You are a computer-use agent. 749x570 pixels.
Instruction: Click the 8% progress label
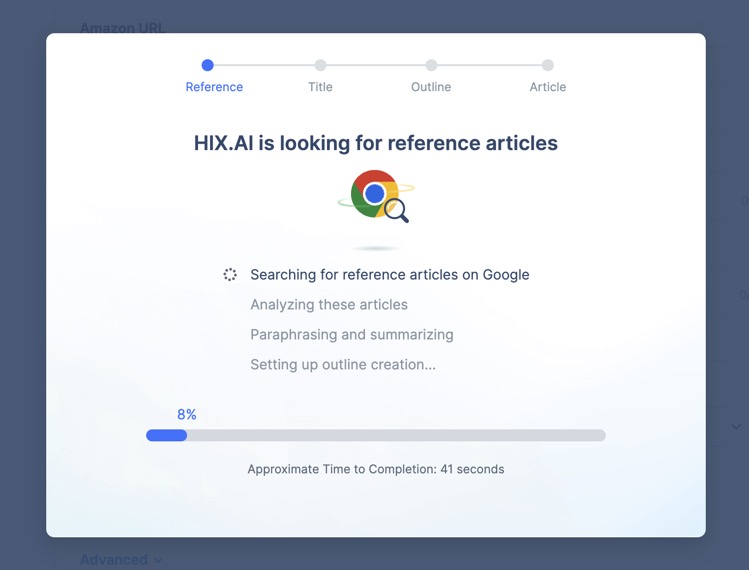[x=187, y=414]
